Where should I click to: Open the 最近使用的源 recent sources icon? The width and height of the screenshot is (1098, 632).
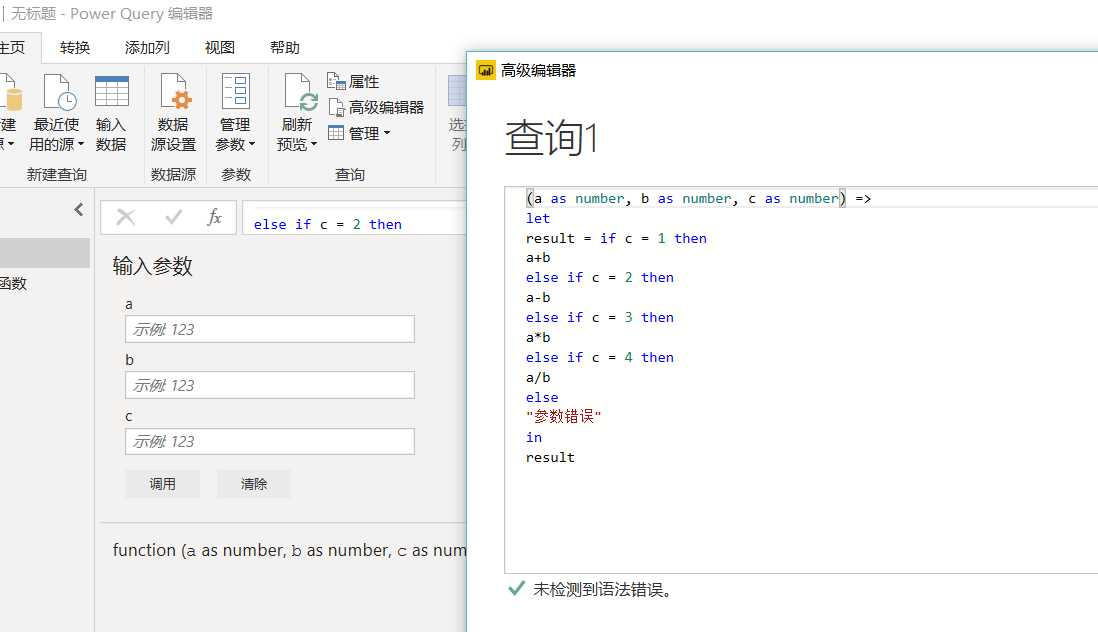point(59,92)
